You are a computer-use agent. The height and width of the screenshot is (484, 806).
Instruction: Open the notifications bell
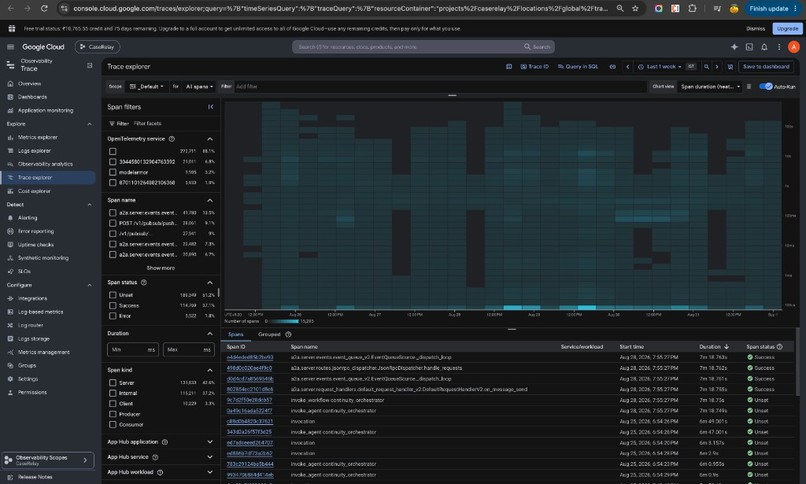(764, 47)
